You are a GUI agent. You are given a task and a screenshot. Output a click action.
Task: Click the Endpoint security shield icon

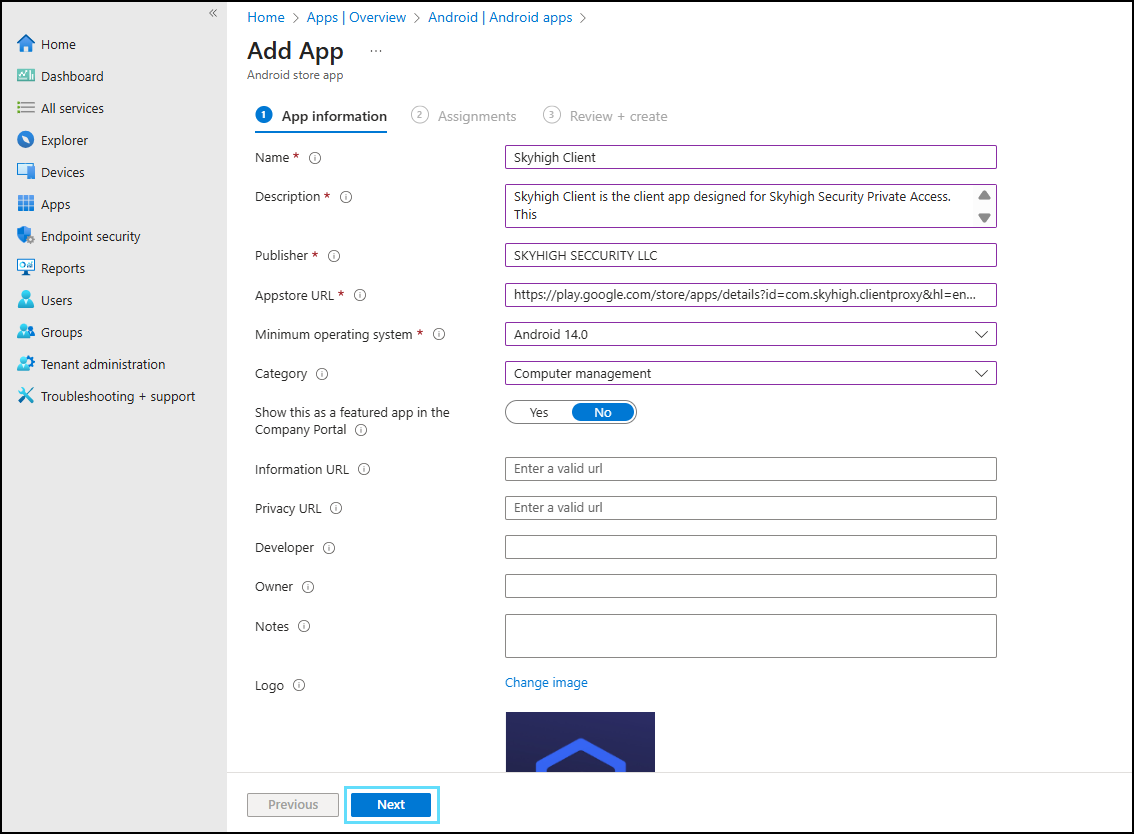(26, 236)
